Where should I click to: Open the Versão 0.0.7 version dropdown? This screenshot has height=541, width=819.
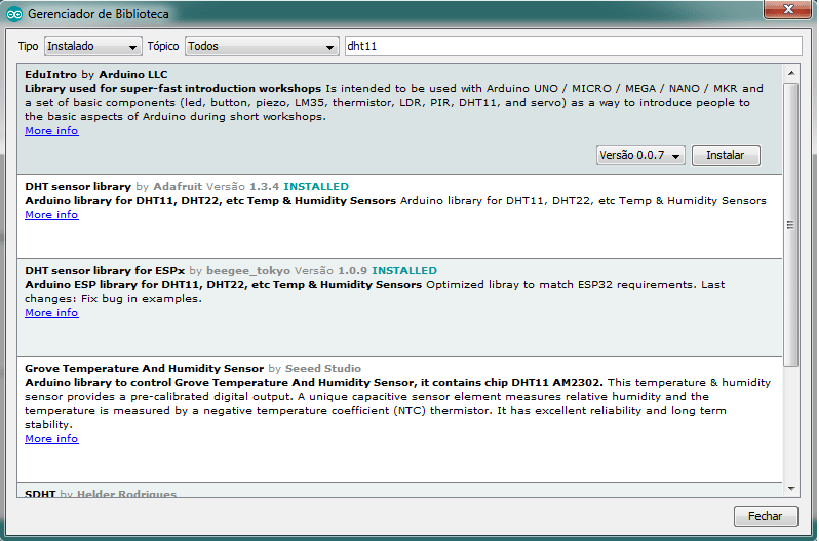coord(640,155)
